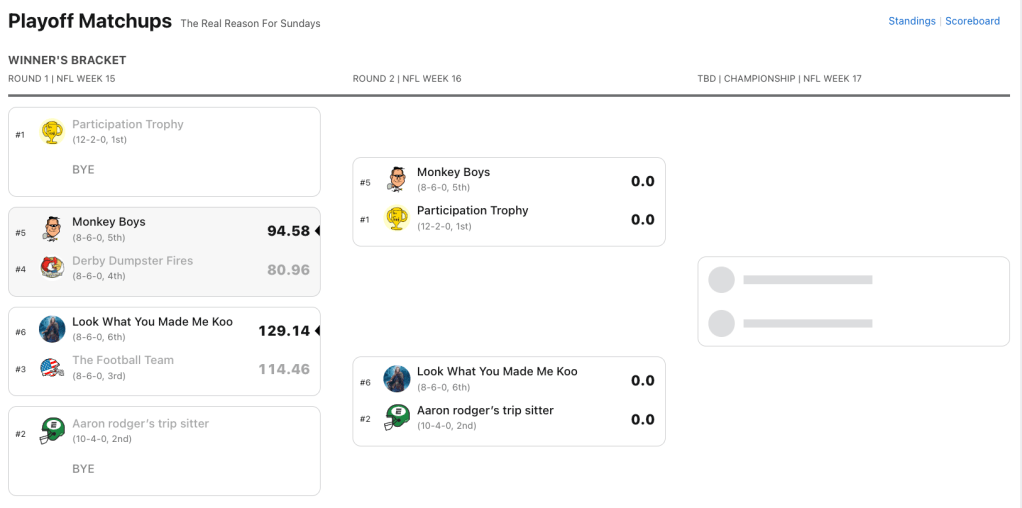This screenshot has width=1022, height=508.
Task: Click Look What You Made Me Koo Round 2 avatar
Action: pyautogui.click(x=397, y=378)
